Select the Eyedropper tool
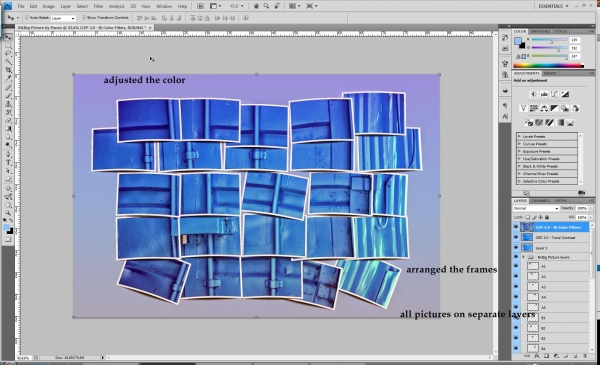The image size is (600, 365). coord(8,78)
